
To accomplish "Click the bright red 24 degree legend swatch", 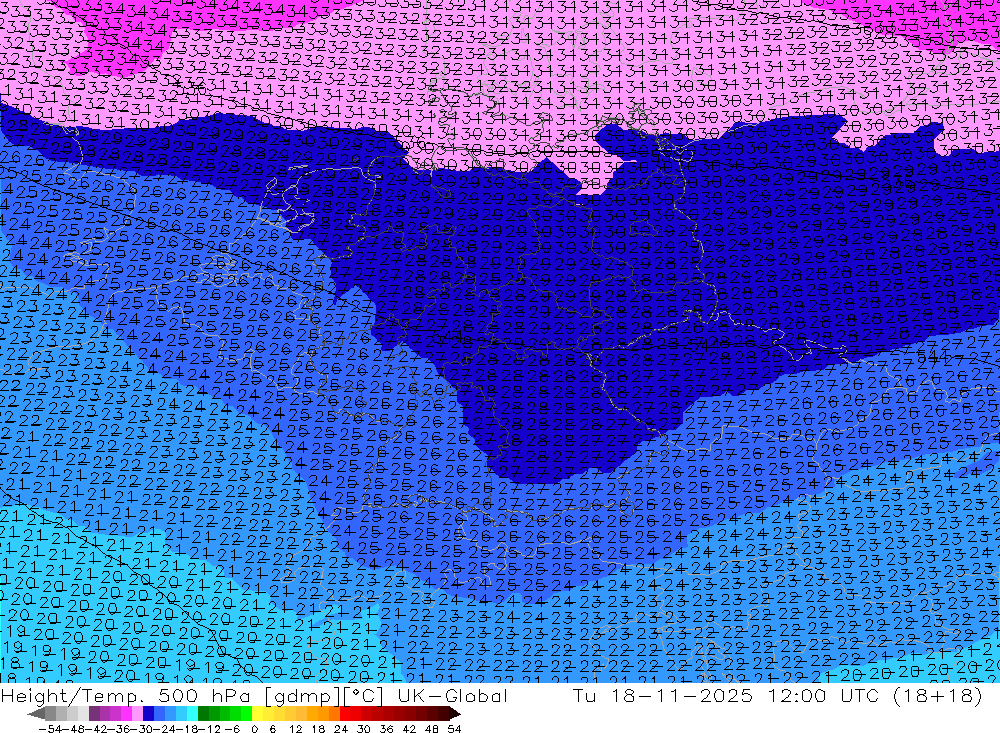I will click(x=344, y=714).
